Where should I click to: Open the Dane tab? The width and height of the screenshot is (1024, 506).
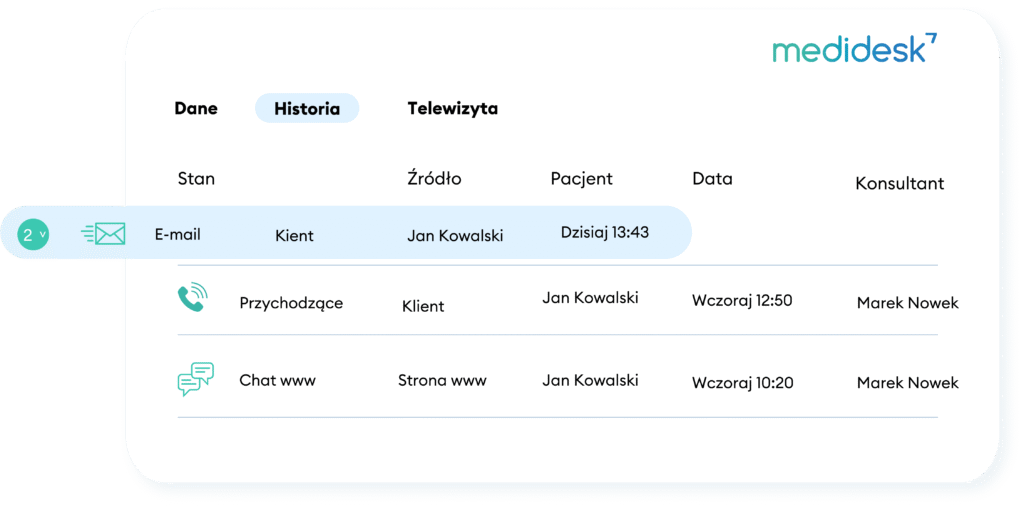coord(196,108)
